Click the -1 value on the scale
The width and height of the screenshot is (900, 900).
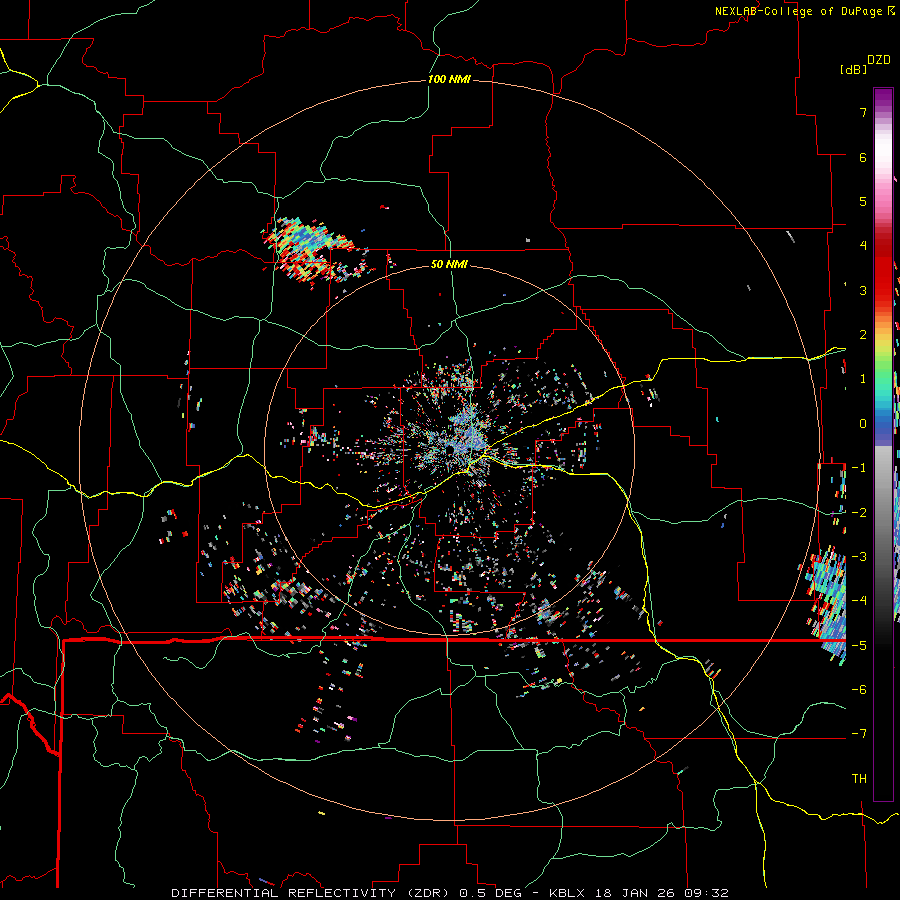[859, 468]
